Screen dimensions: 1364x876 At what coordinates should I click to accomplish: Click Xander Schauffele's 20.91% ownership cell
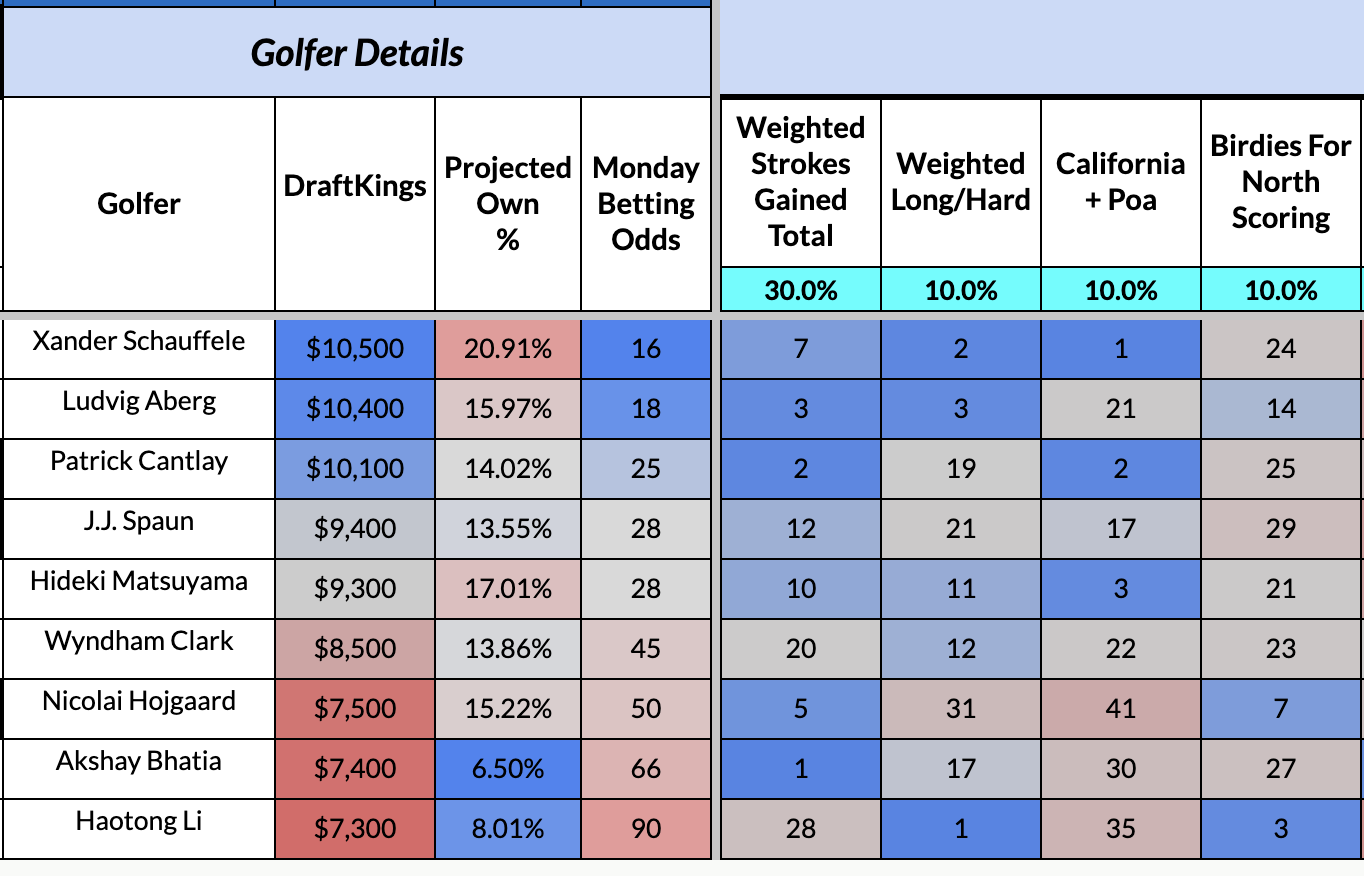(508, 349)
